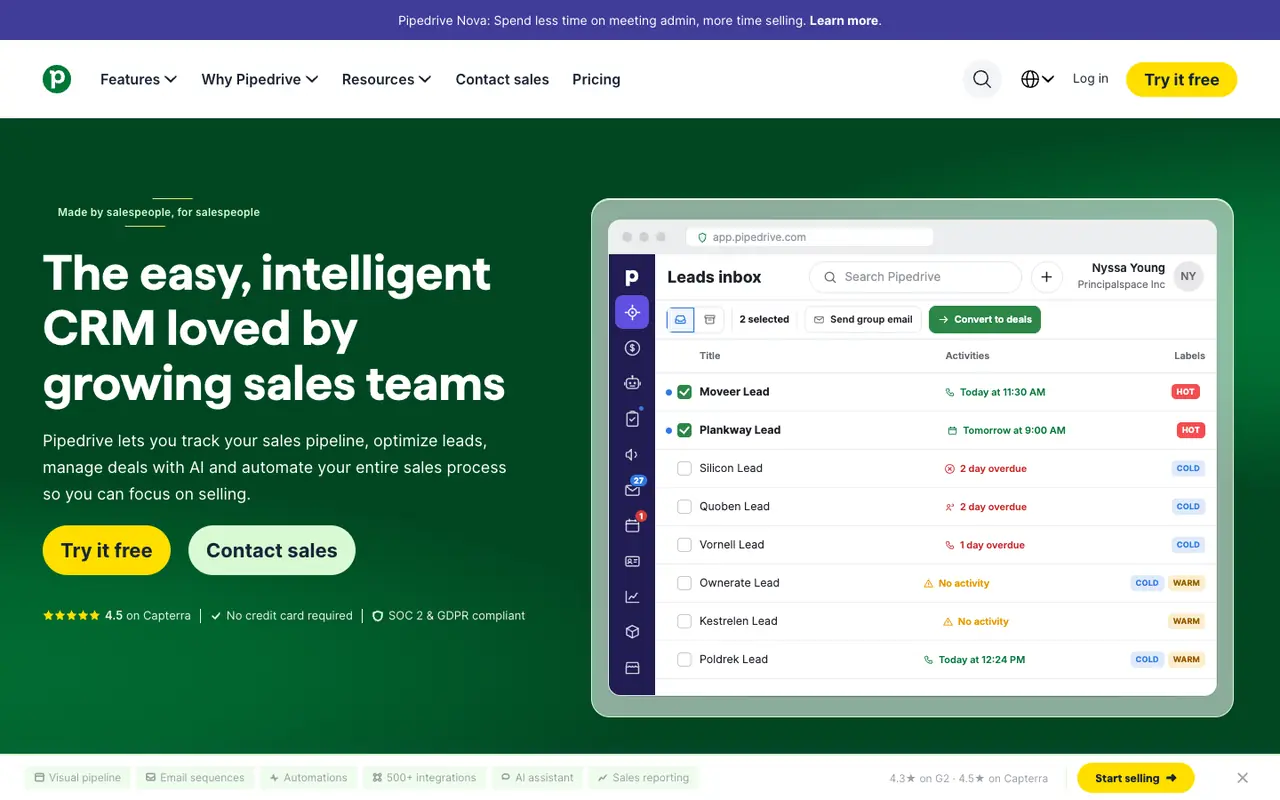1280x800 pixels.
Task: Click the plus add button beside search
Action: pos(1046,277)
